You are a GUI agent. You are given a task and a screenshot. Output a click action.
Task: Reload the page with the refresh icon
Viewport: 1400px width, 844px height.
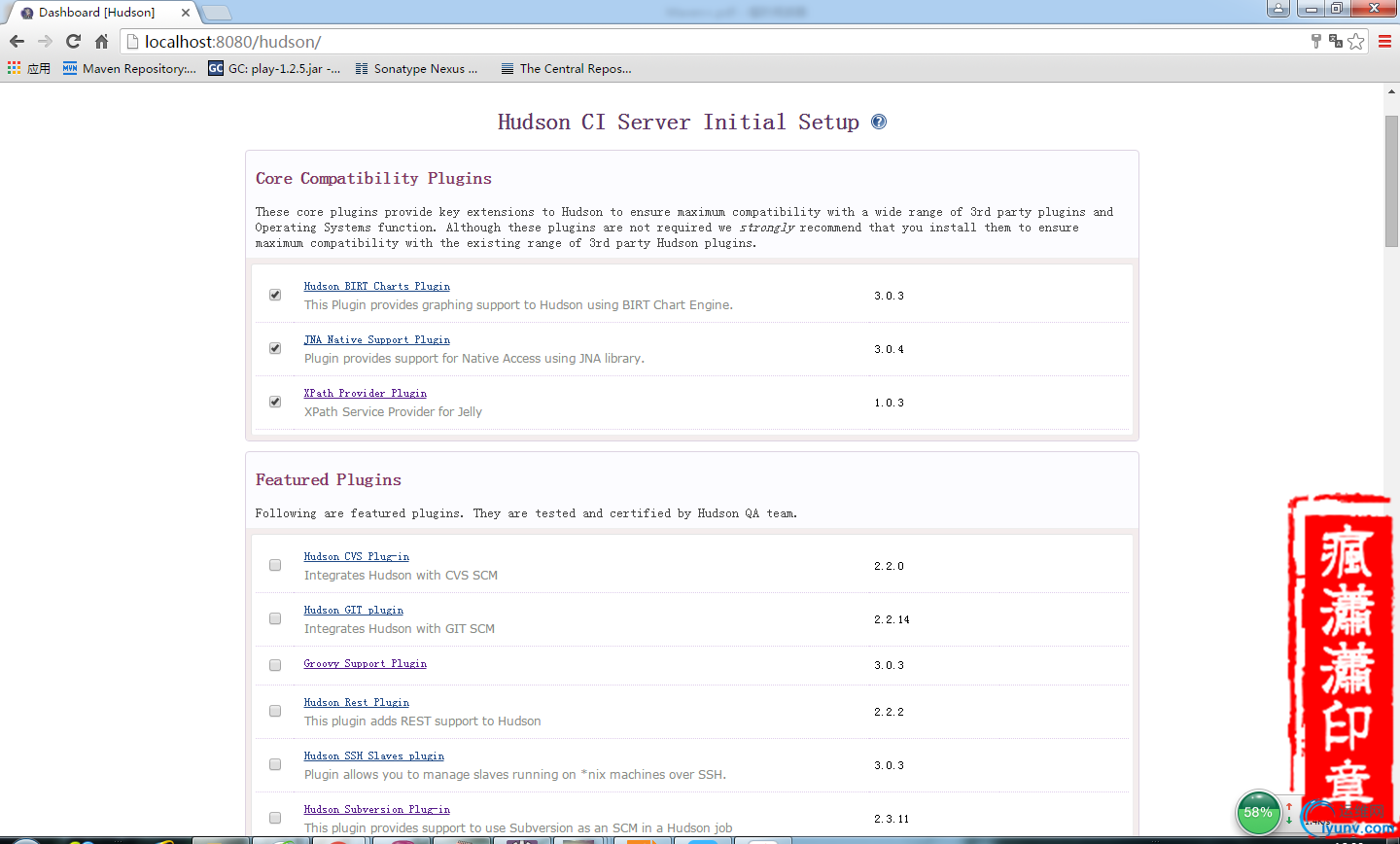point(73,41)
